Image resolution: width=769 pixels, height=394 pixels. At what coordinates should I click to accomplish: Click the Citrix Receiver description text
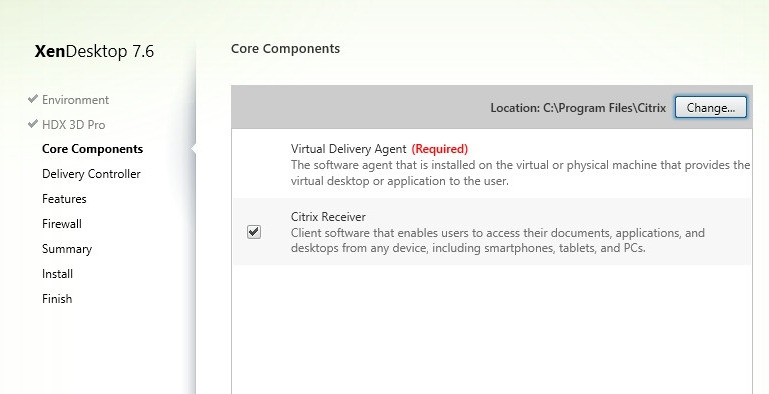(x=498, y=240)
